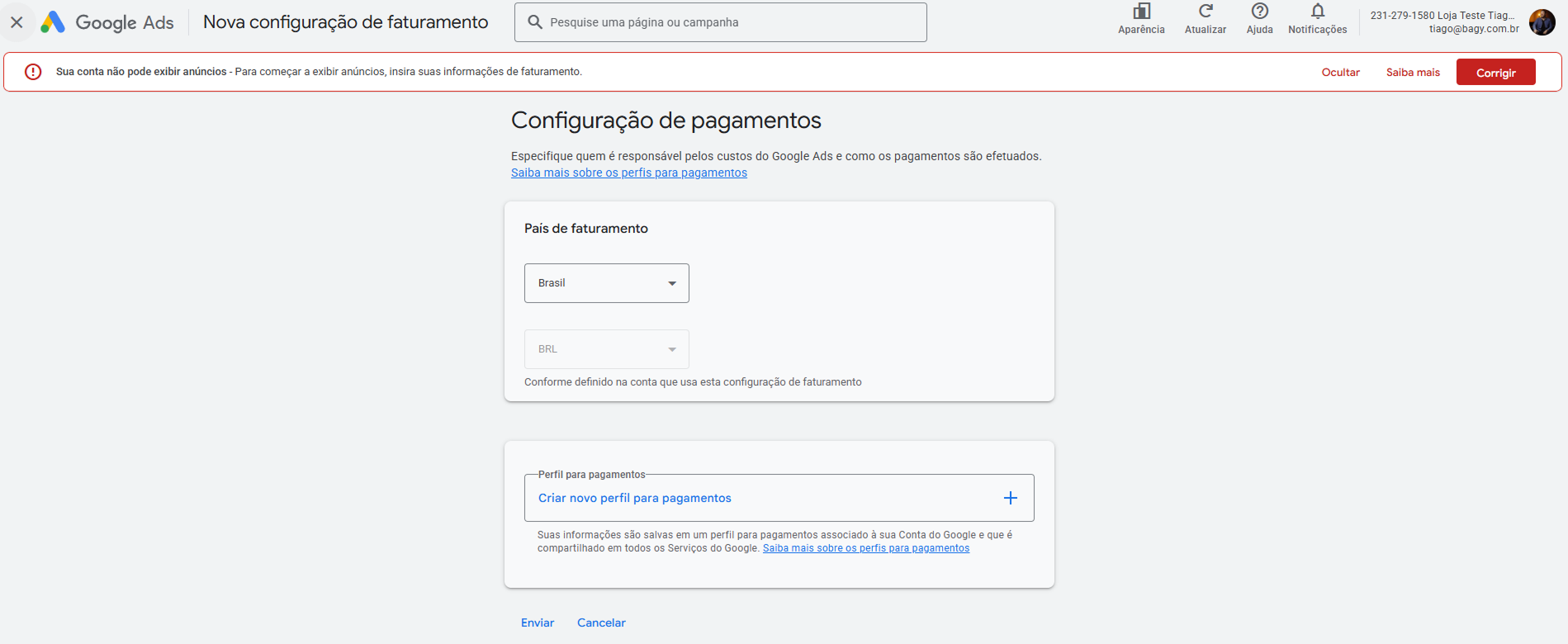The image size is (1568, 644).
Task: Click the Enviar button
Action: 538,623
